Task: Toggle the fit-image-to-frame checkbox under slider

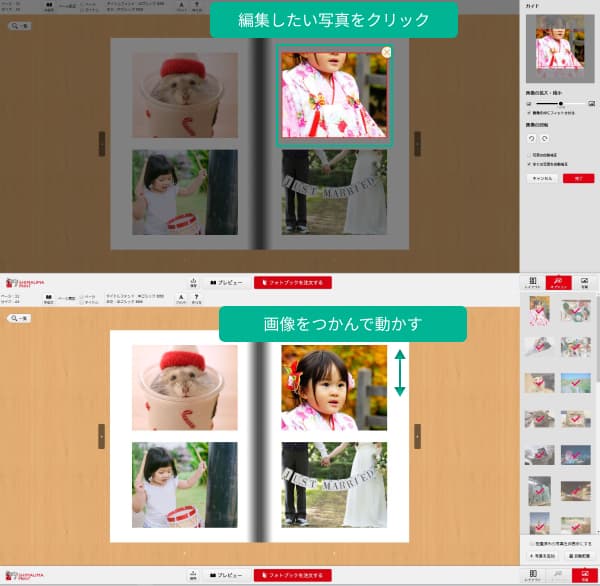Action: [529, 113]
